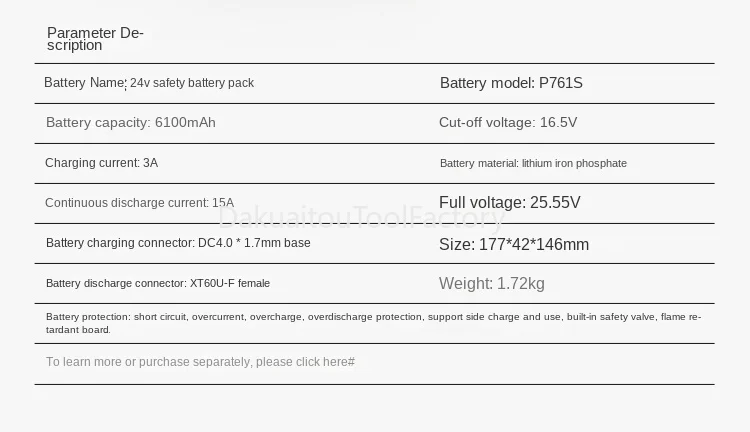This screenshot has height=432, width=750.
Task: Select the Battery capacity 6100mAh entry
Action: [131, 122]
